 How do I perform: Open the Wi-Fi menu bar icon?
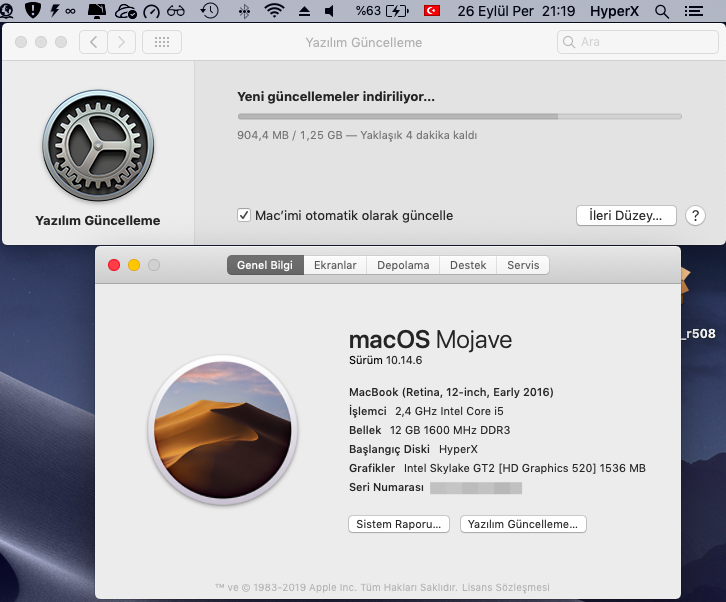[273, 12]
